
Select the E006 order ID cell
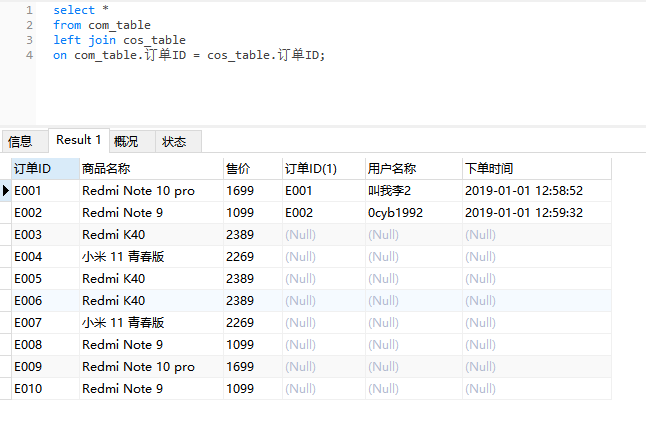coord(45,301)
